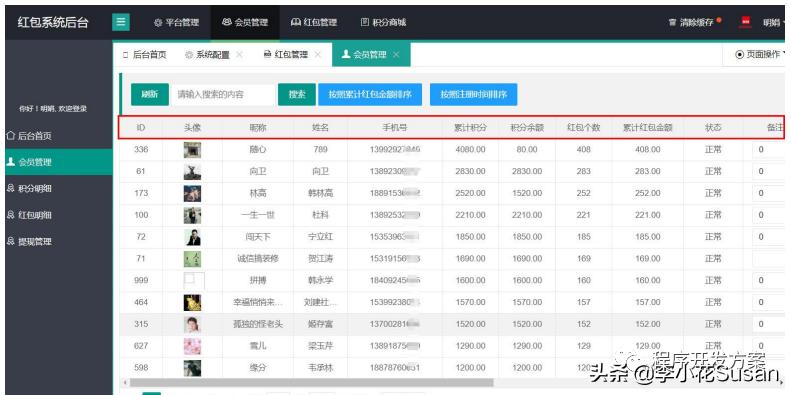
Task: Click the avatar thumbnail of 诚信搞装修
Action: pyautogui.click(x=192, y=259)
